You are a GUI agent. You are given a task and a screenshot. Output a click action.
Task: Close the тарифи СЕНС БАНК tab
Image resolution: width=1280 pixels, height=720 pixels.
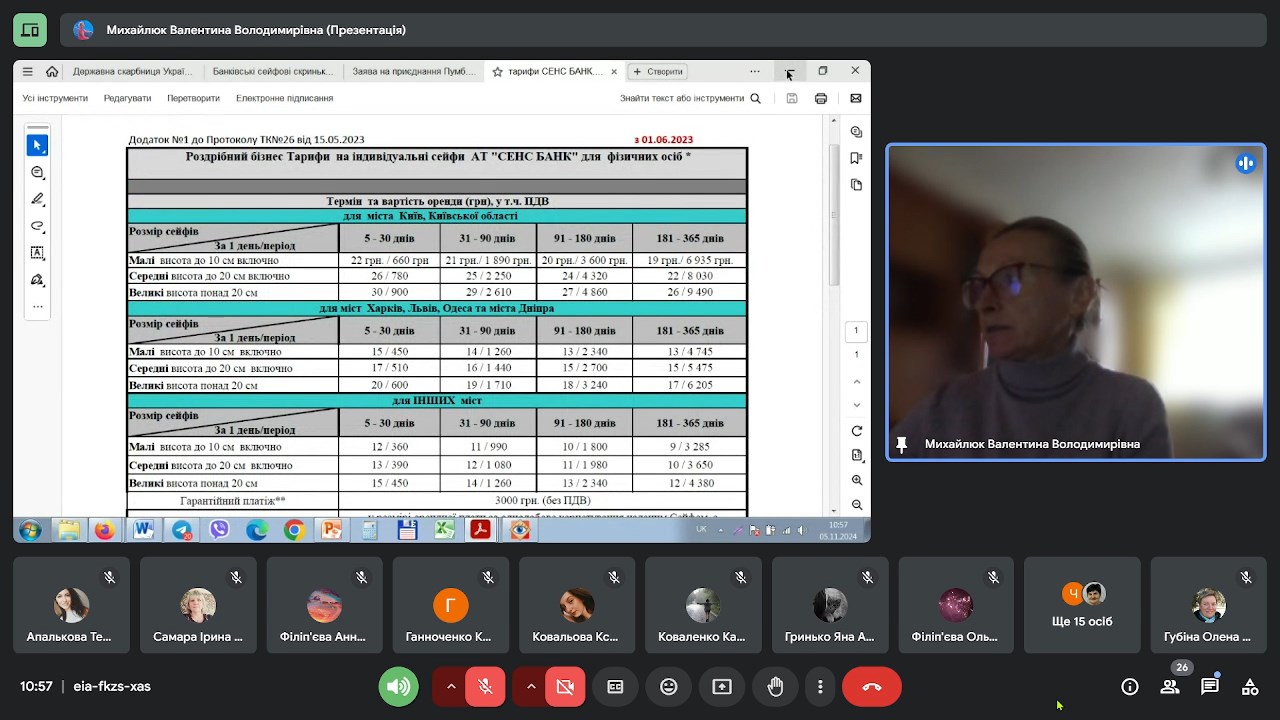pyautogui.click(x=614, y=72)
